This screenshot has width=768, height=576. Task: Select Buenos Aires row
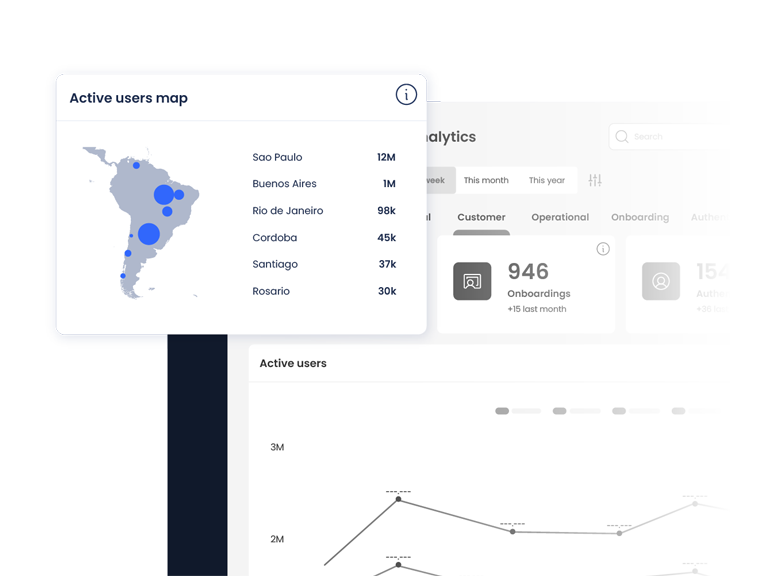284,184
